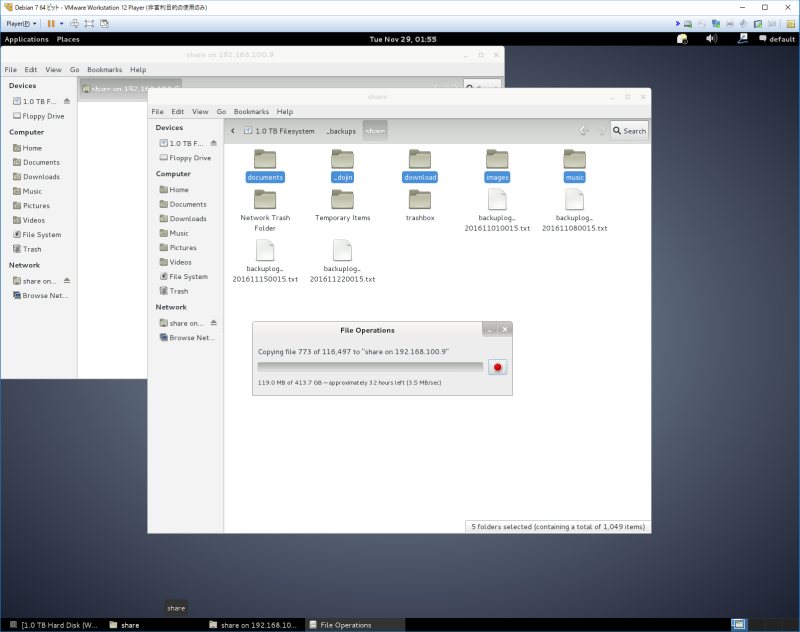Go up with path bar left chevron

pyautogui.click(x=233, y=131)
